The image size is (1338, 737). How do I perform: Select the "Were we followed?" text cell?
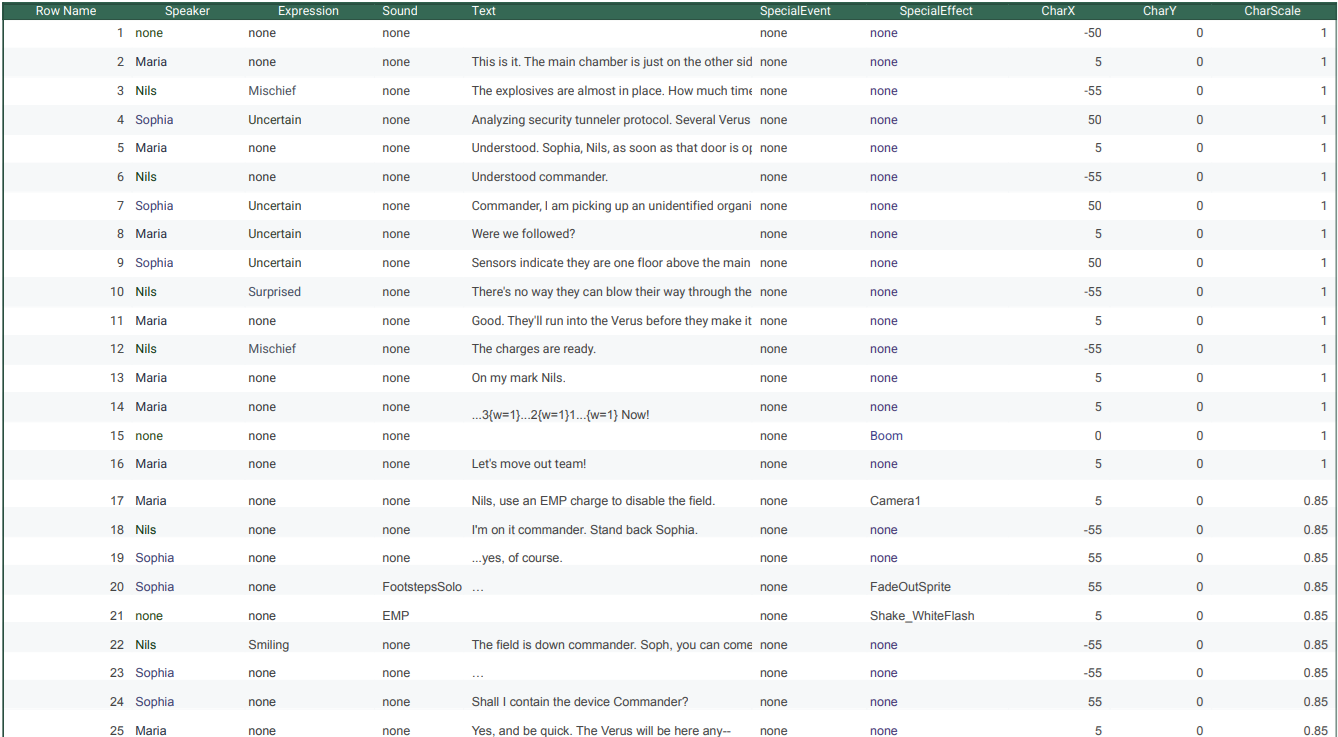coord(523,234)
